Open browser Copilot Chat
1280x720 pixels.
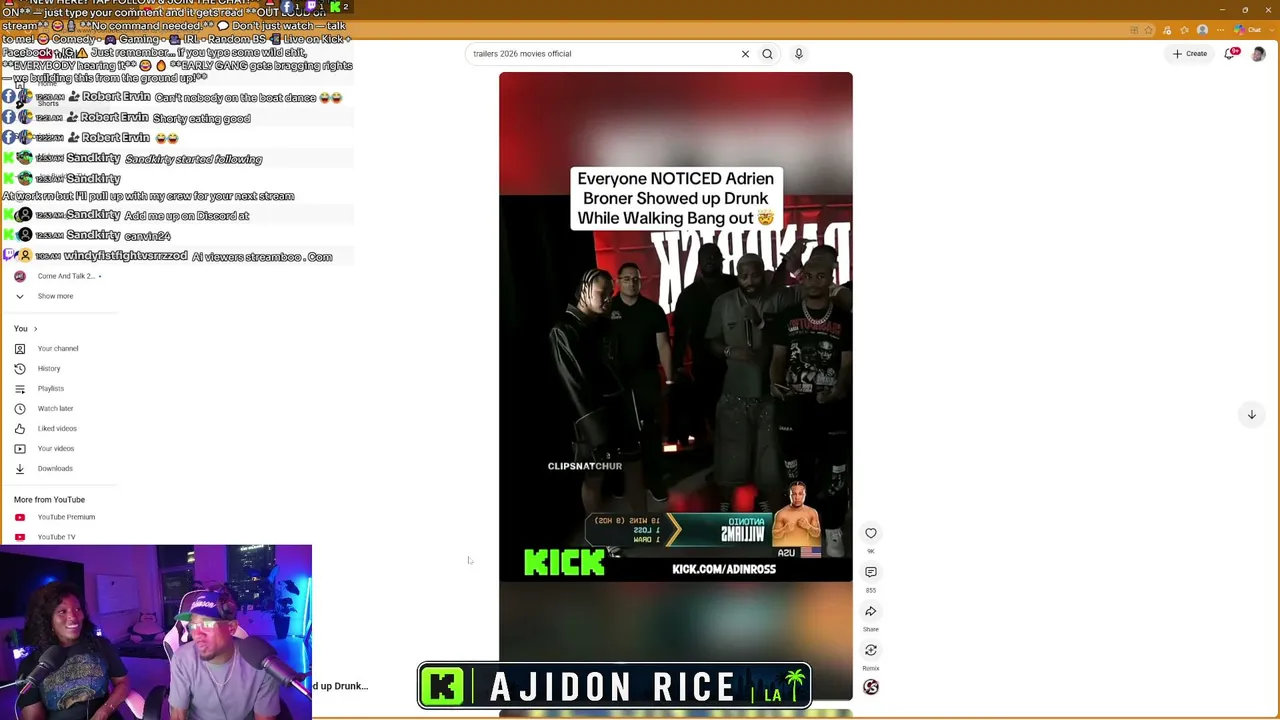point(1247,30)
